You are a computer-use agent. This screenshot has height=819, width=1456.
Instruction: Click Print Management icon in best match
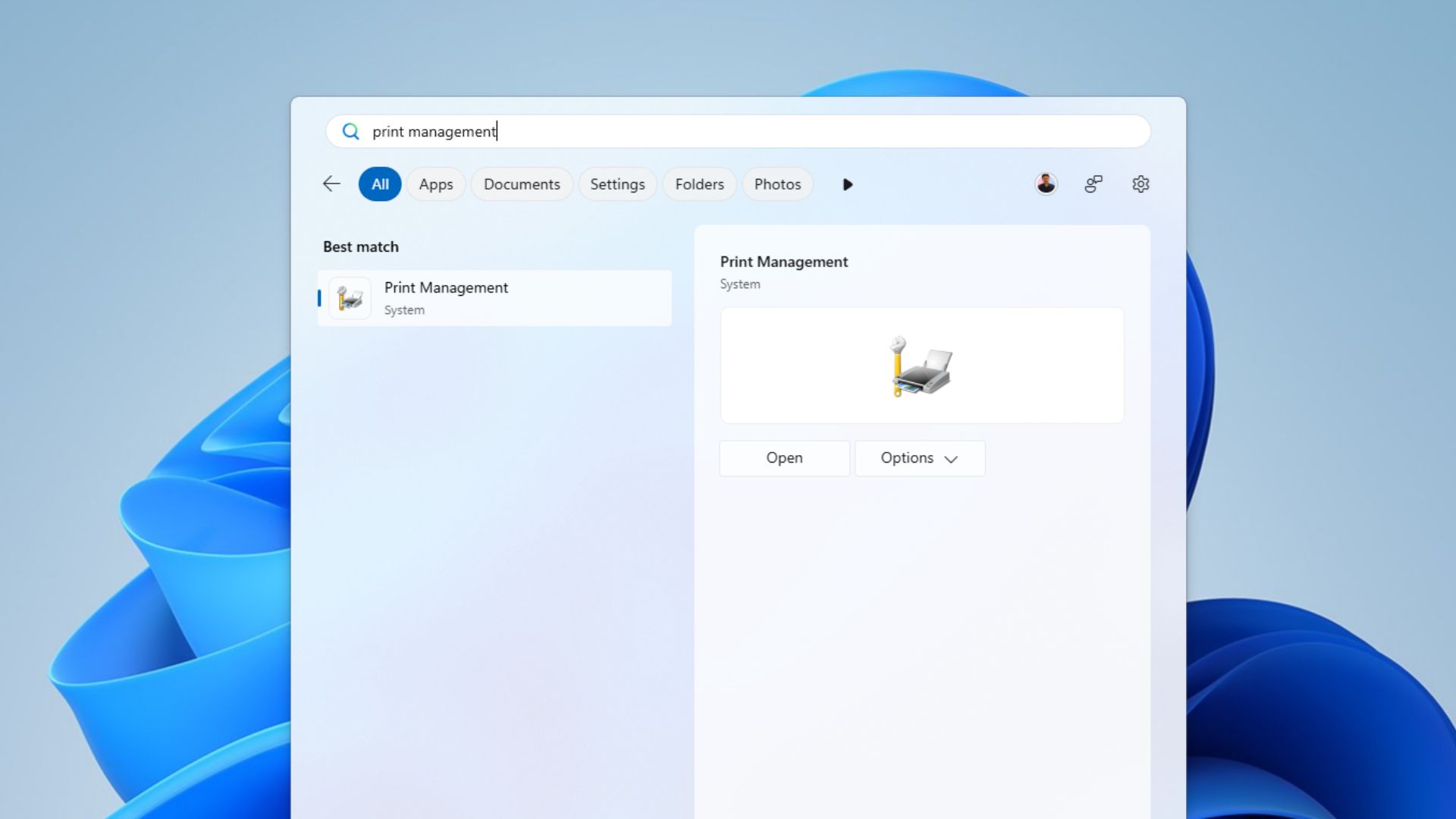click(x=350, y=298)
